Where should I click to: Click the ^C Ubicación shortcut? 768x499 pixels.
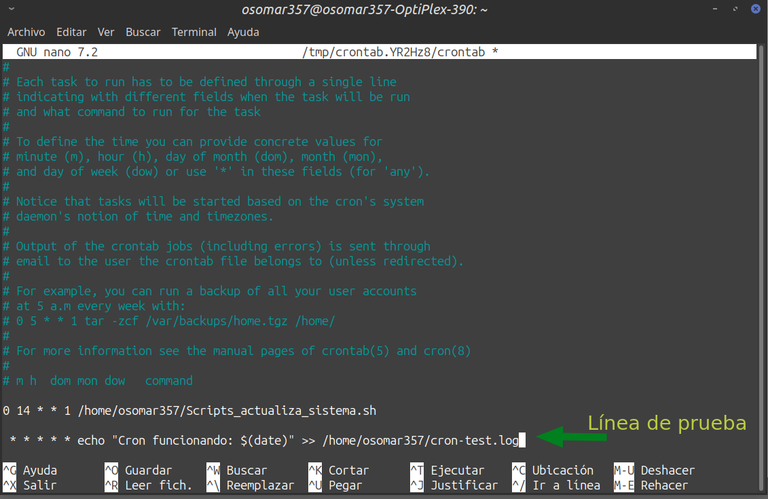pos(553,470)
